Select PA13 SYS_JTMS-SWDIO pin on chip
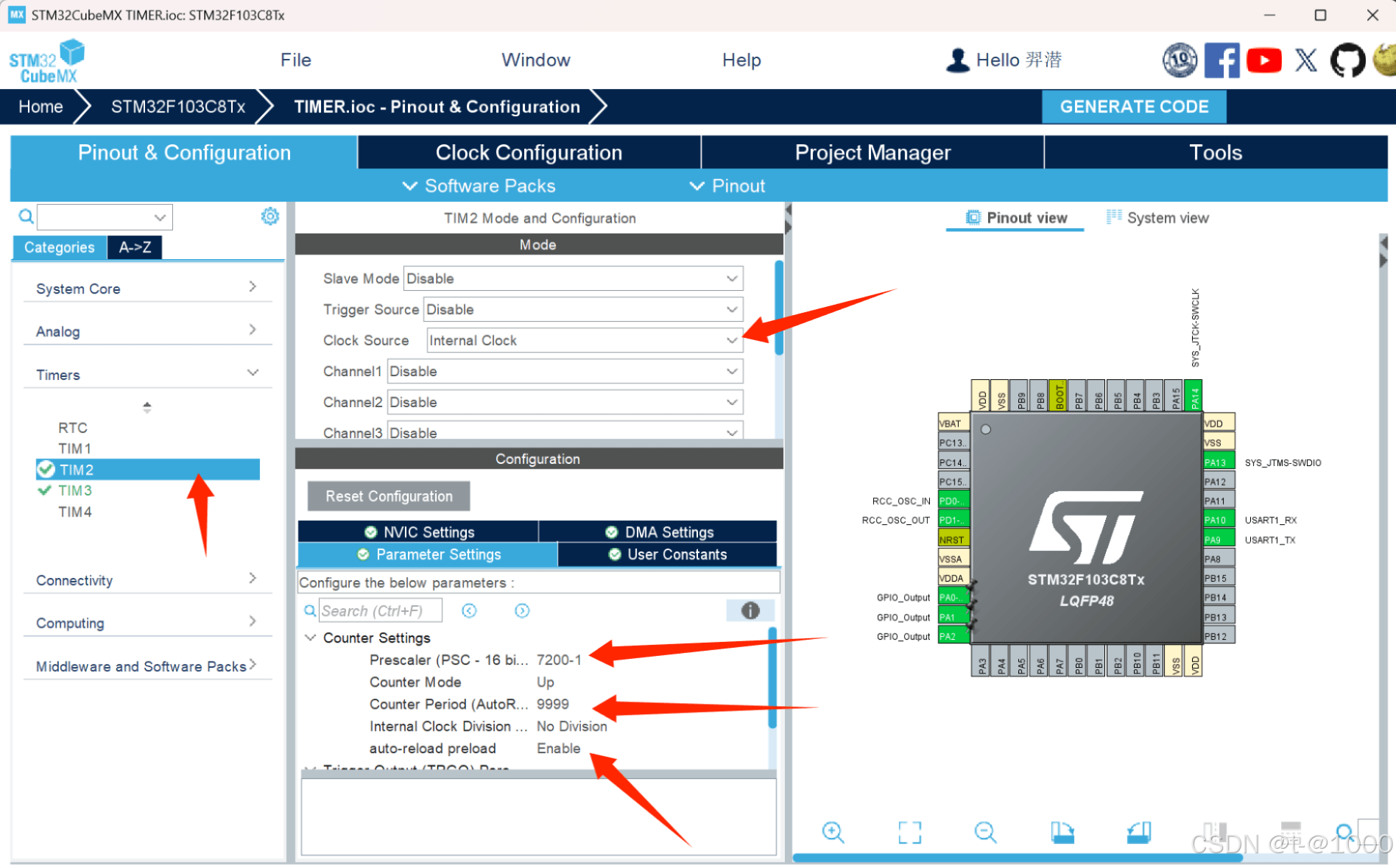Screen dimensions: 1396x868 coord(1219,462)
